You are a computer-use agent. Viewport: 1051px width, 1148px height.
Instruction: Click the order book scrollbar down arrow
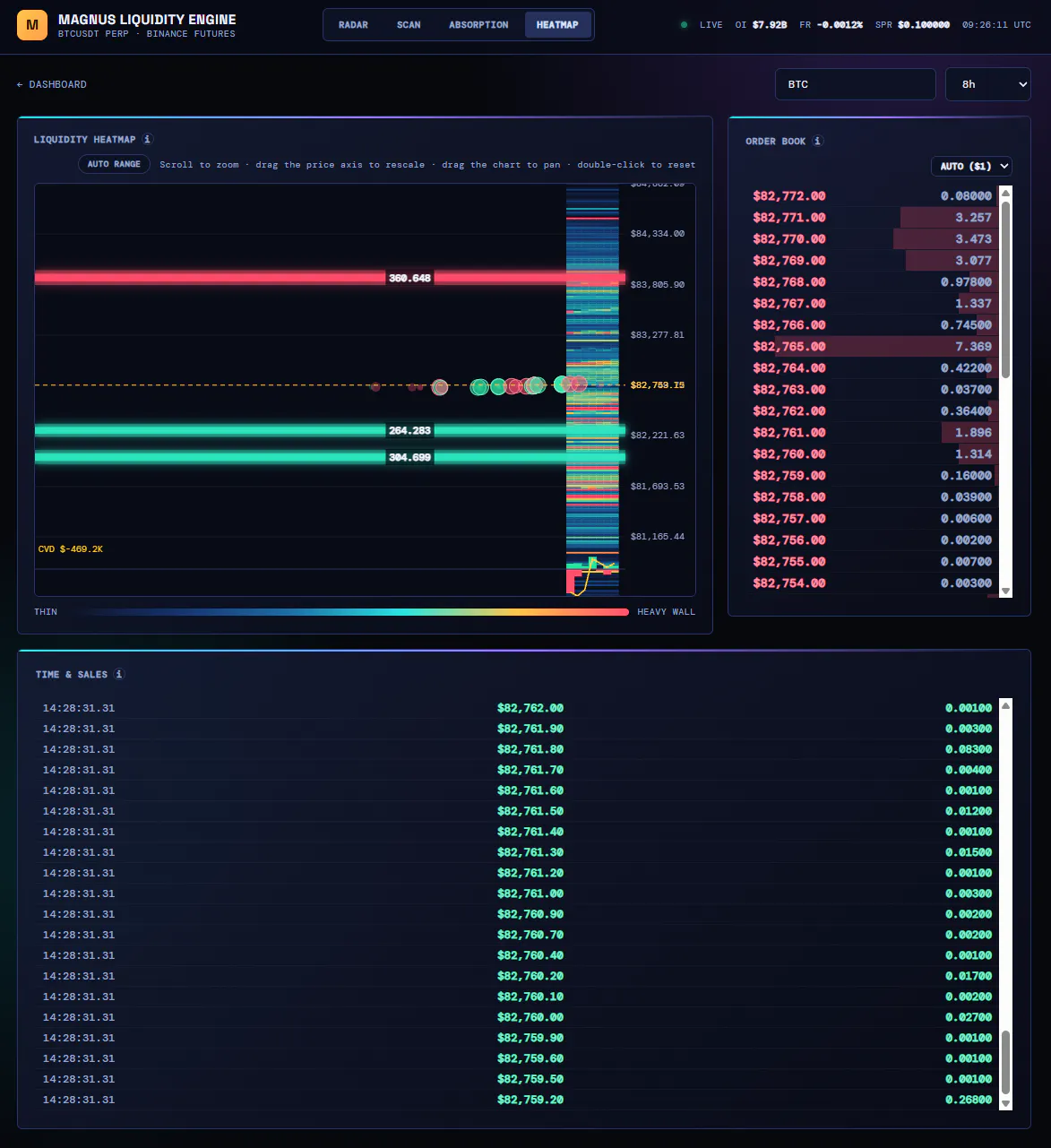[x=1005, y=591]
